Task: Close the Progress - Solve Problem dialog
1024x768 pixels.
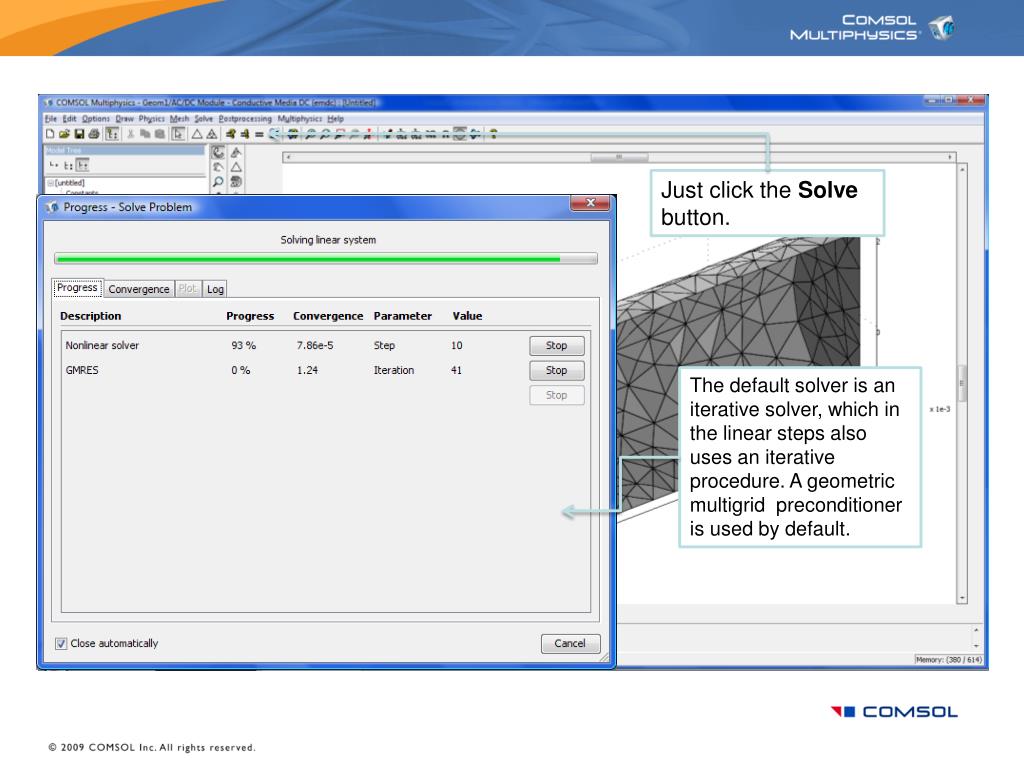Action: [x=590, y=203]
